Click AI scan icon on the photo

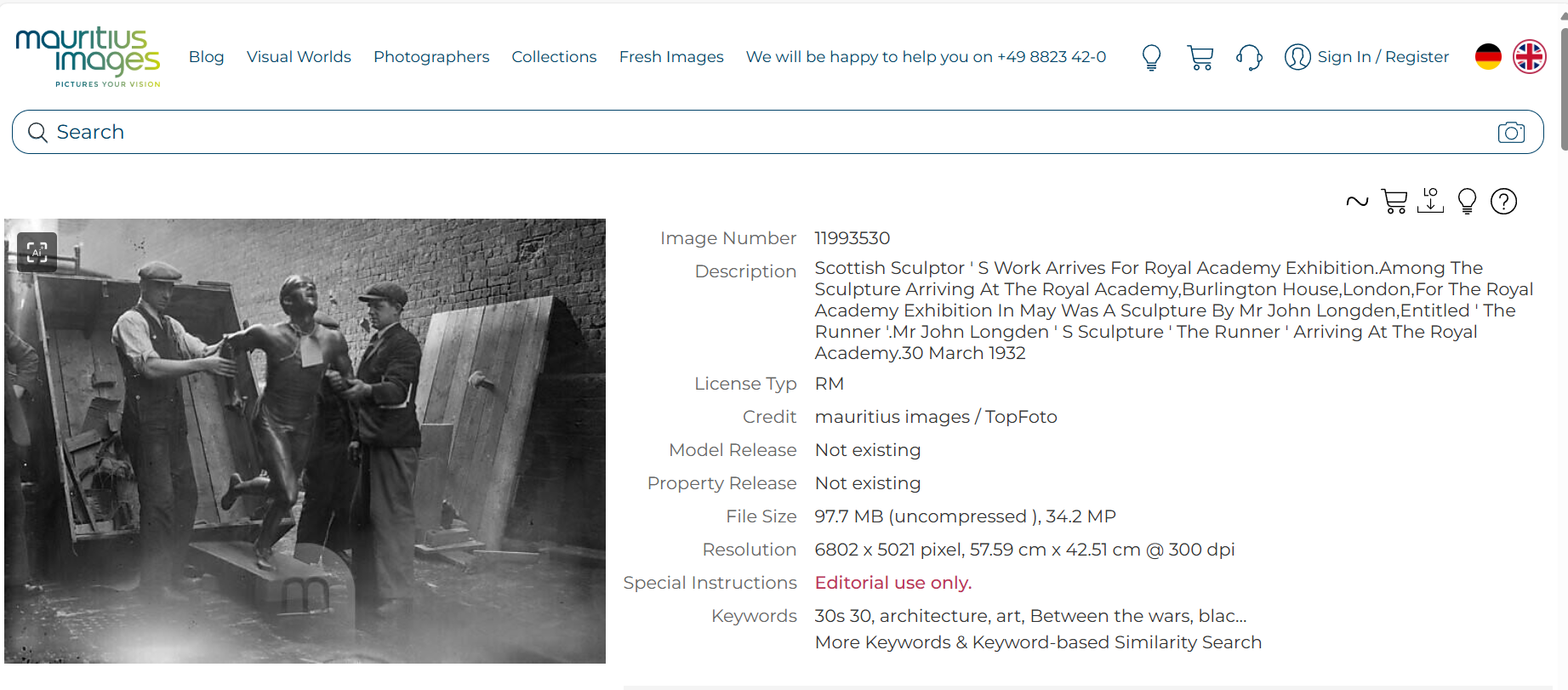pyautogui.click(x=37, y=252)
